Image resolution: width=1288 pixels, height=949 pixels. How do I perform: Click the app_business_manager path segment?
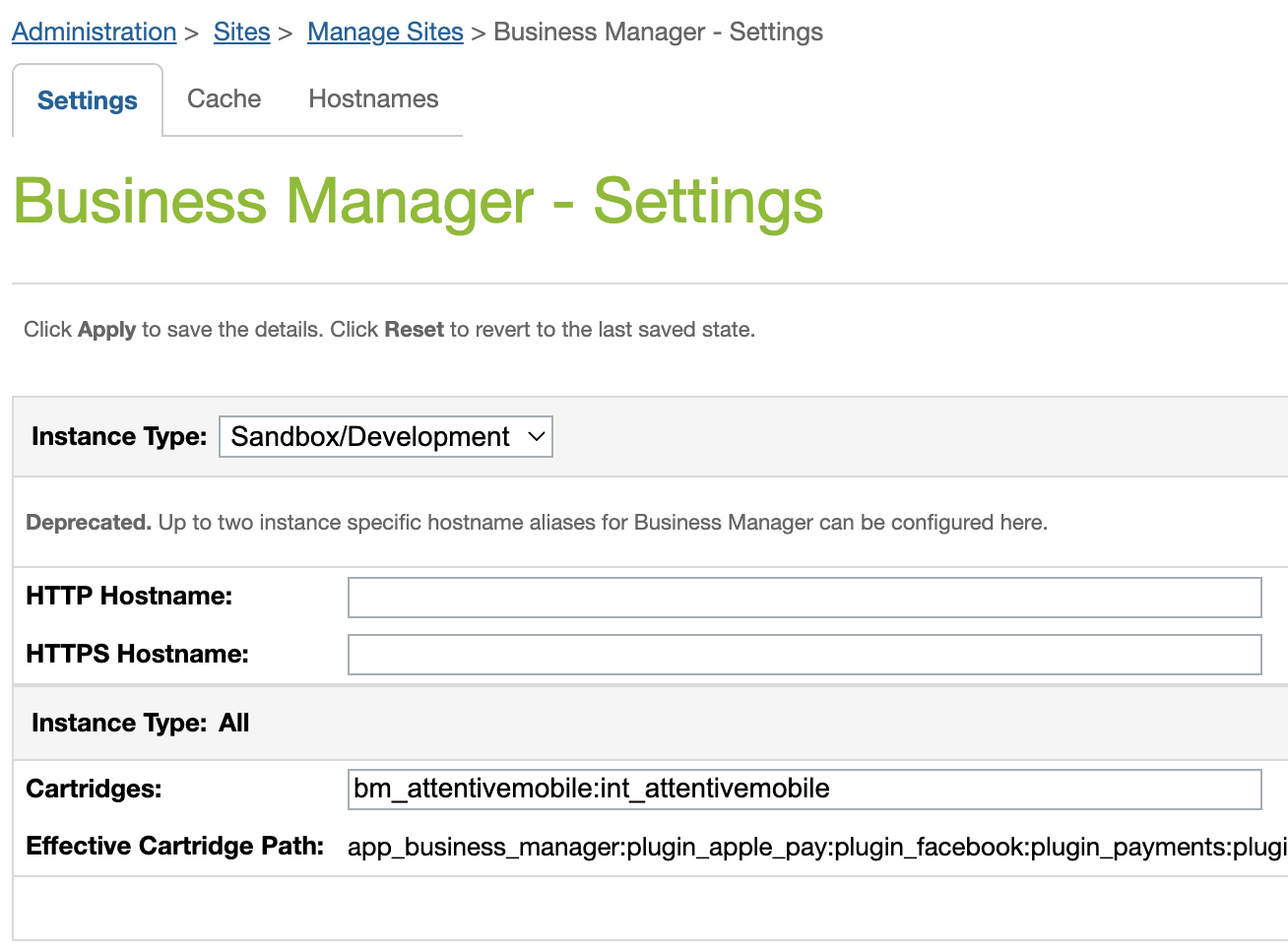coord(448,847)
